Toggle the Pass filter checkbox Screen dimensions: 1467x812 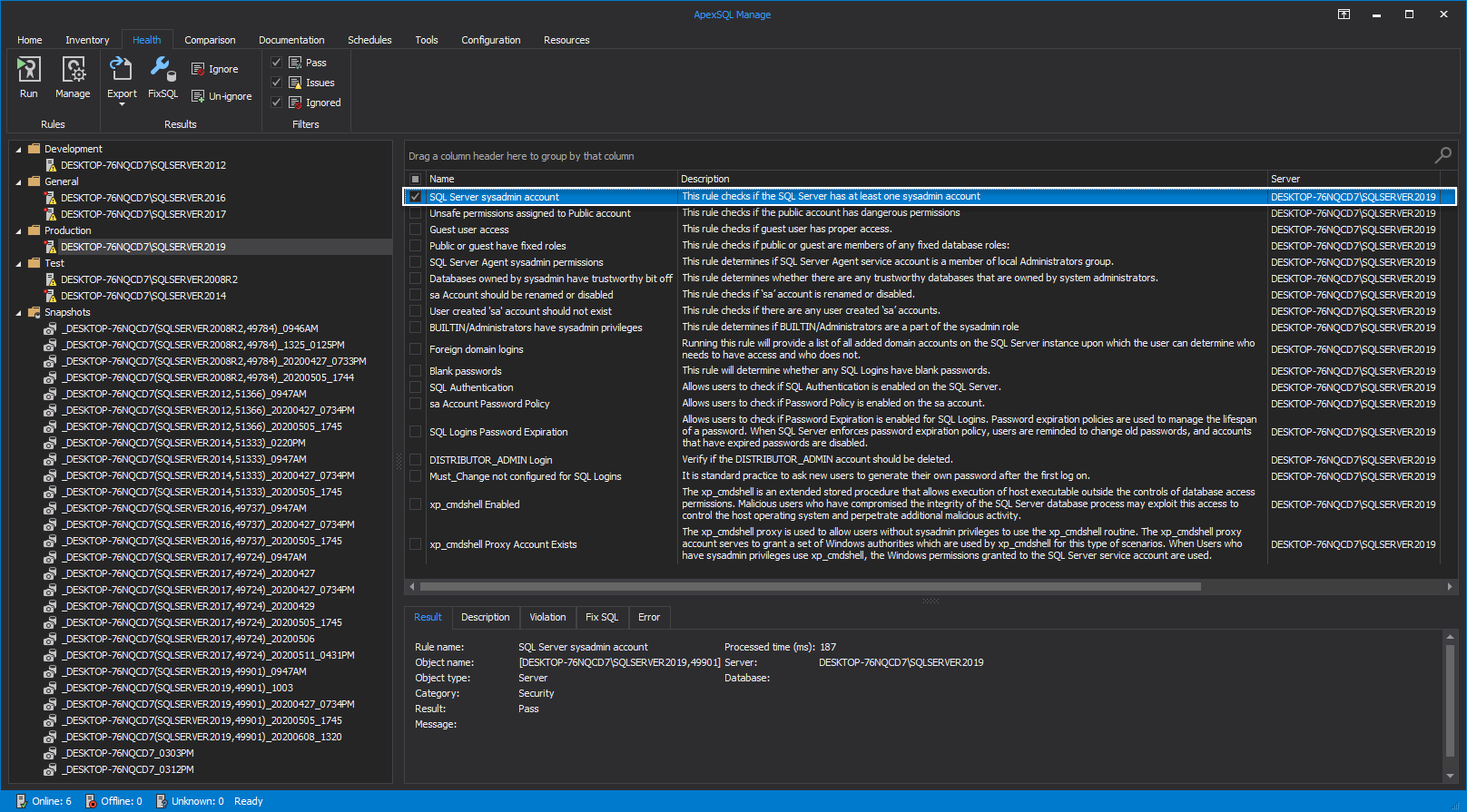(x=277, y=63)
